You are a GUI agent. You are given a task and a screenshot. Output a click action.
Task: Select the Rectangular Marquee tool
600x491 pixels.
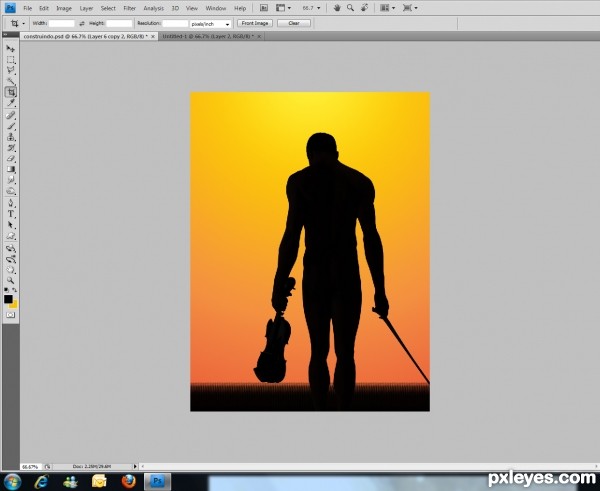click(x=10, y=60)
